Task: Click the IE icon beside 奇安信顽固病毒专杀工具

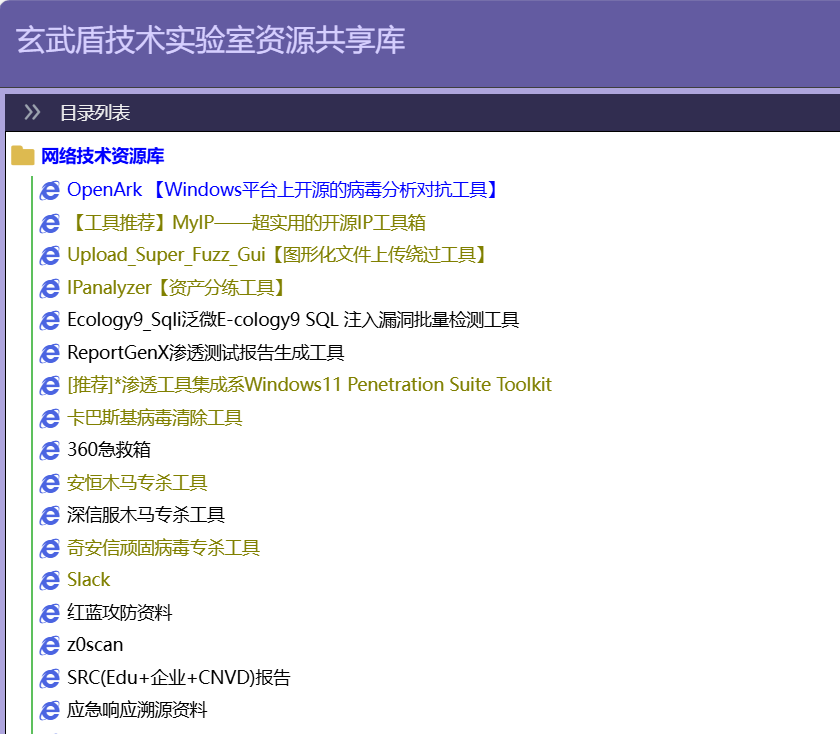Action: tap(50, 548)
